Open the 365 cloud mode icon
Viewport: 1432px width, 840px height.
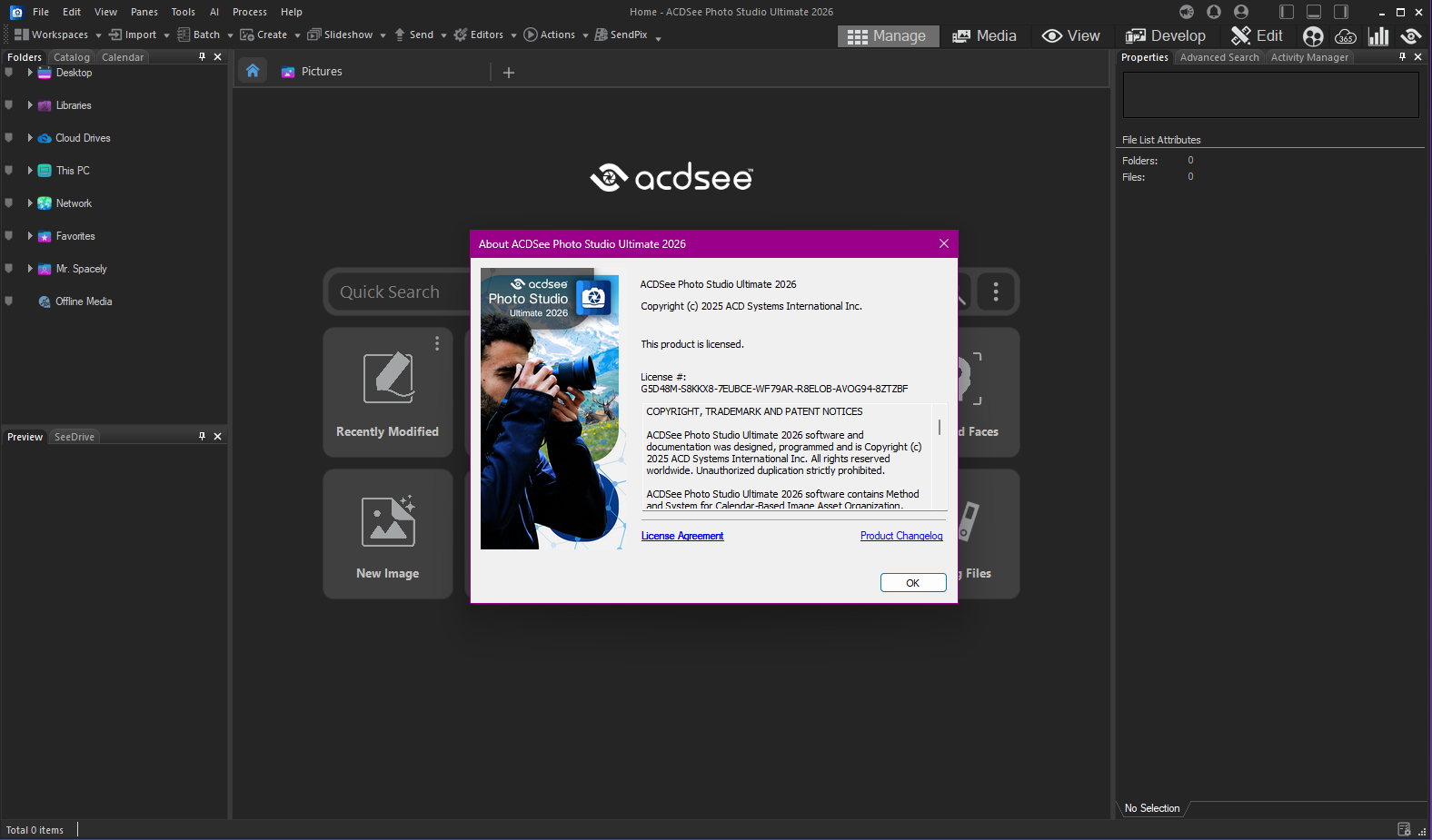(x=1346, y=36)
